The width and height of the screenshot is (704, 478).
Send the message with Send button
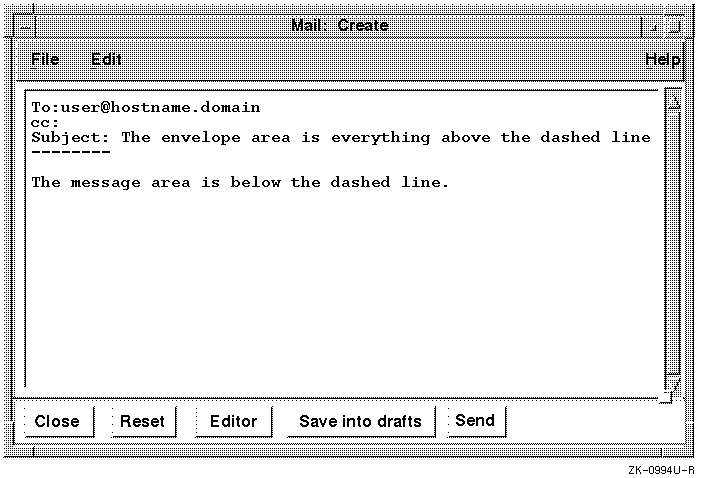pyautogui.click(x=475, y=420)
